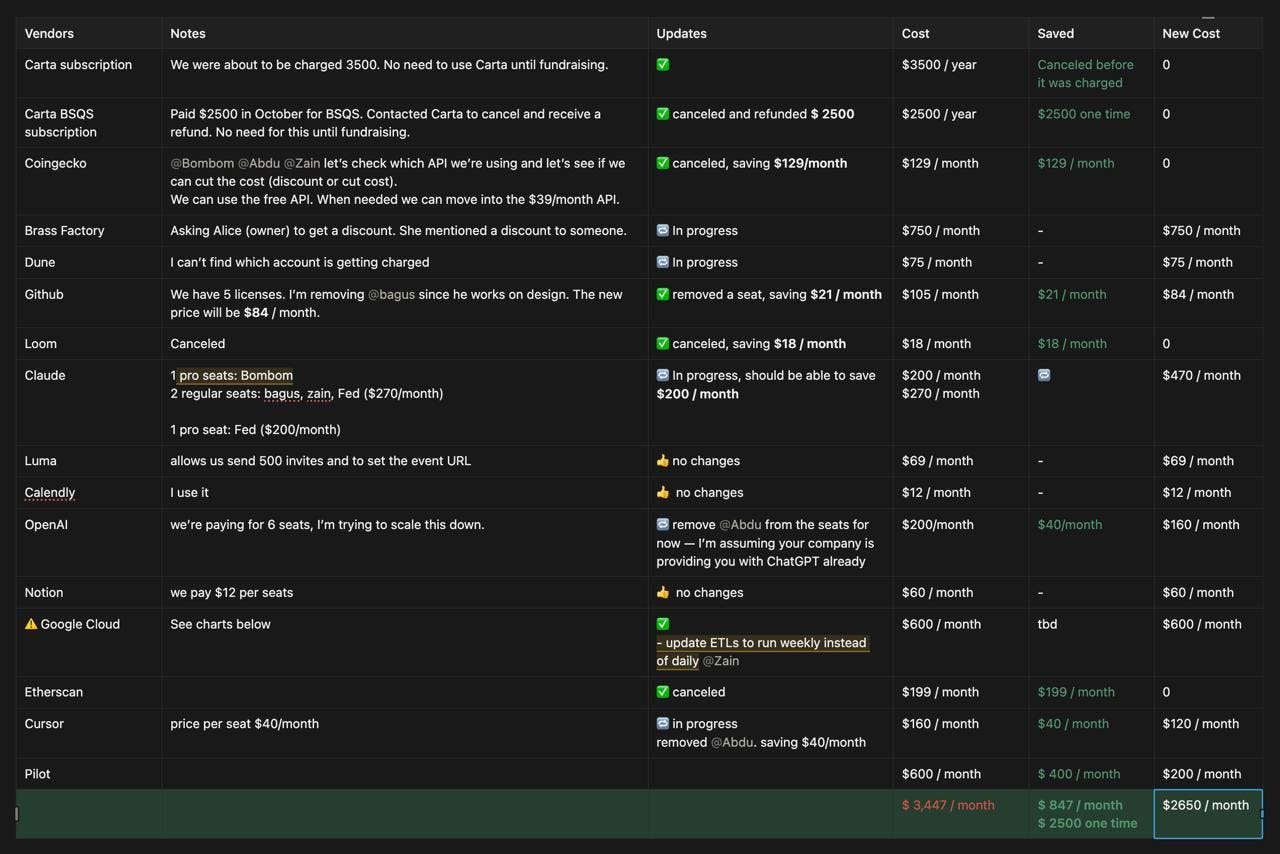Screen dimensions: 1280x854
Task: Click the green checkmark in Google Cloud updates
Action: tap(662, 624)
